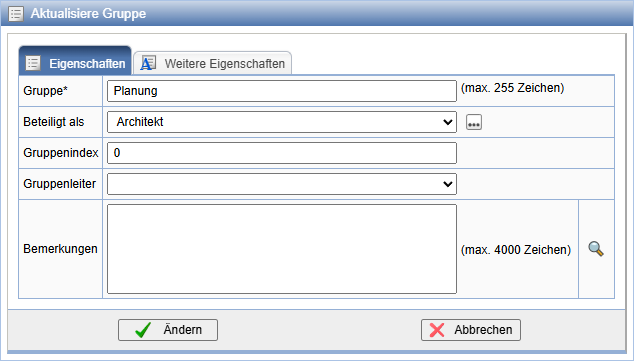Select the Architekt value in the combo box
Image resolution: width=634 pixels, height=361 pixels.
[x=140, y=122]
